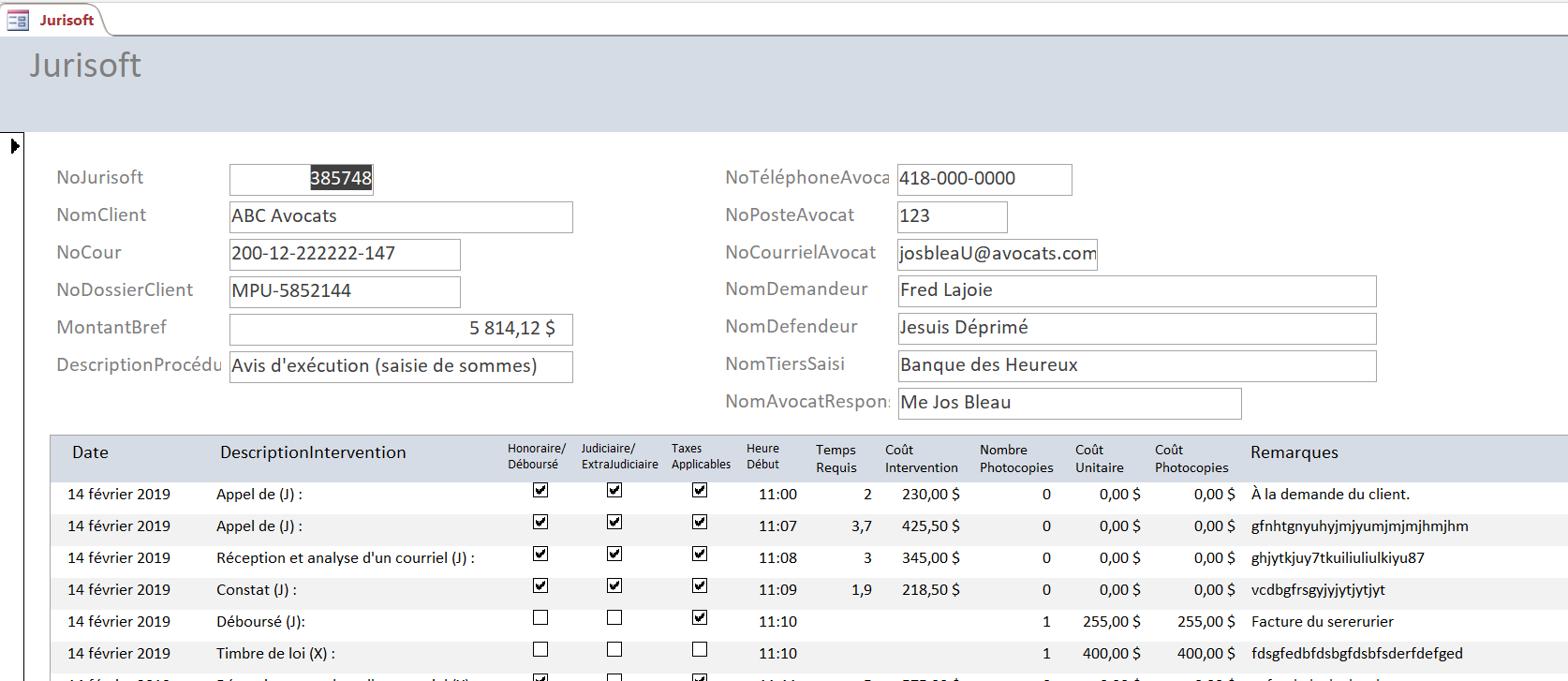
Task: Click the NomTiersSaisi field Banque des Heureux
Action: [x=1137, y=365]
